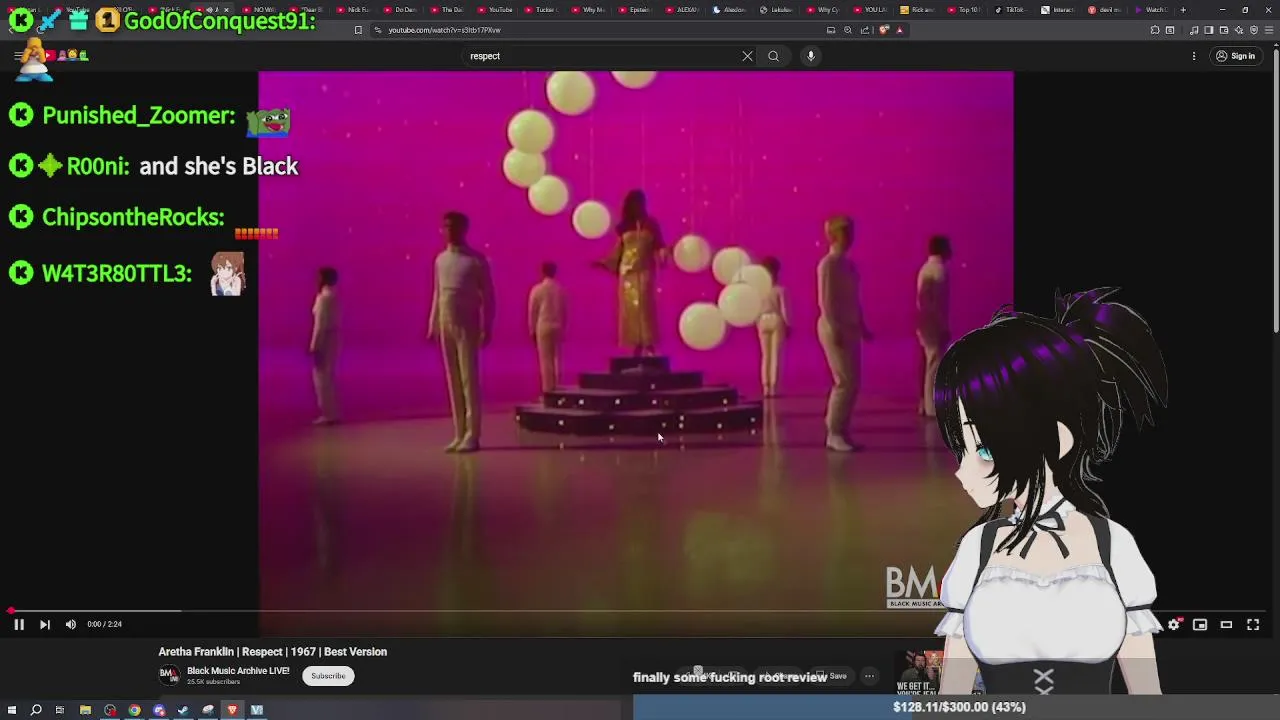Screen dimensions: 1280x720
Task: Click the browser address bar URL
Action: click(x=444, y=30)
